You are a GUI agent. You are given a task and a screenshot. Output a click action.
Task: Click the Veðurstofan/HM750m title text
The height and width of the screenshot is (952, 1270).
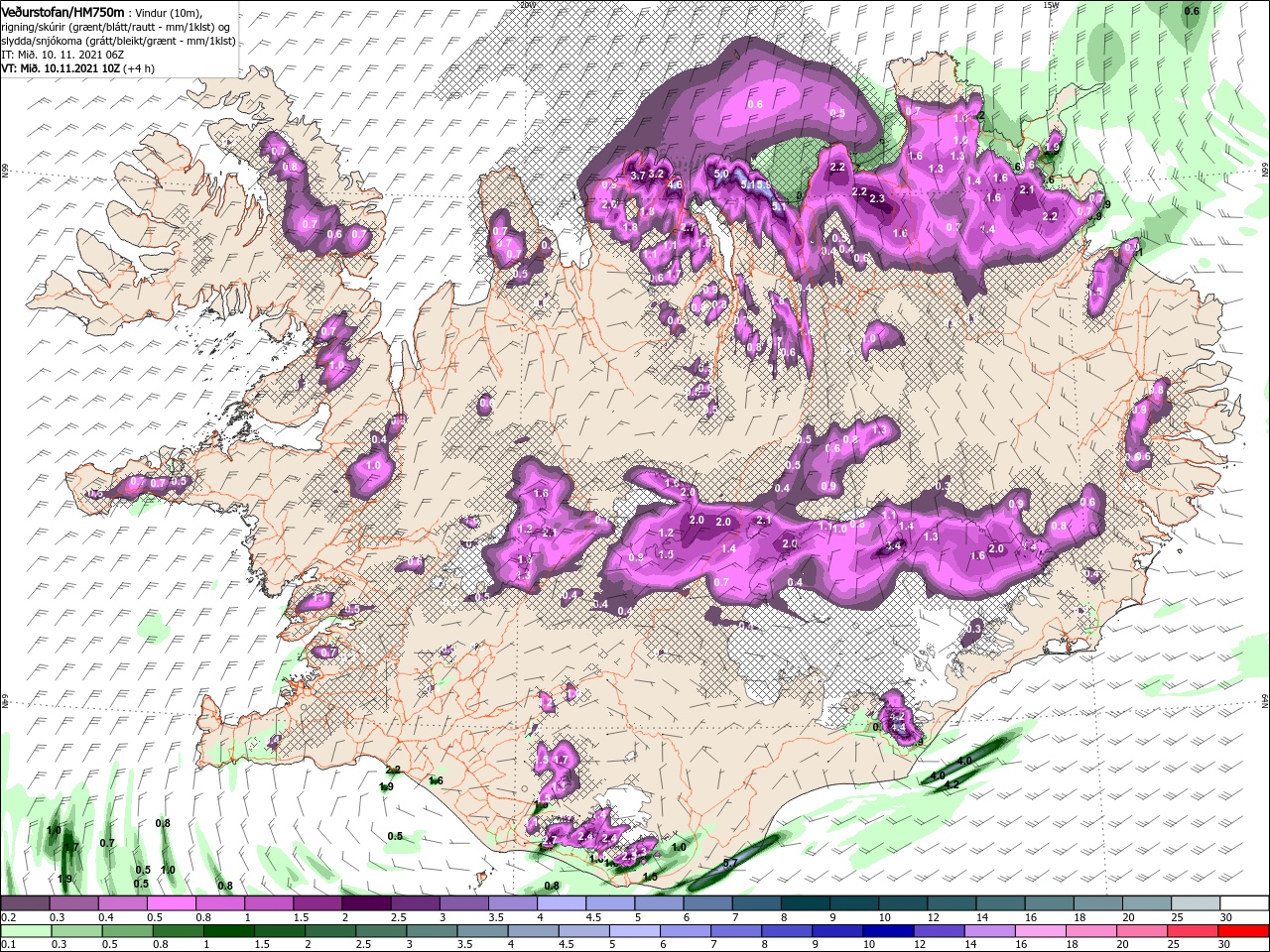62,11
